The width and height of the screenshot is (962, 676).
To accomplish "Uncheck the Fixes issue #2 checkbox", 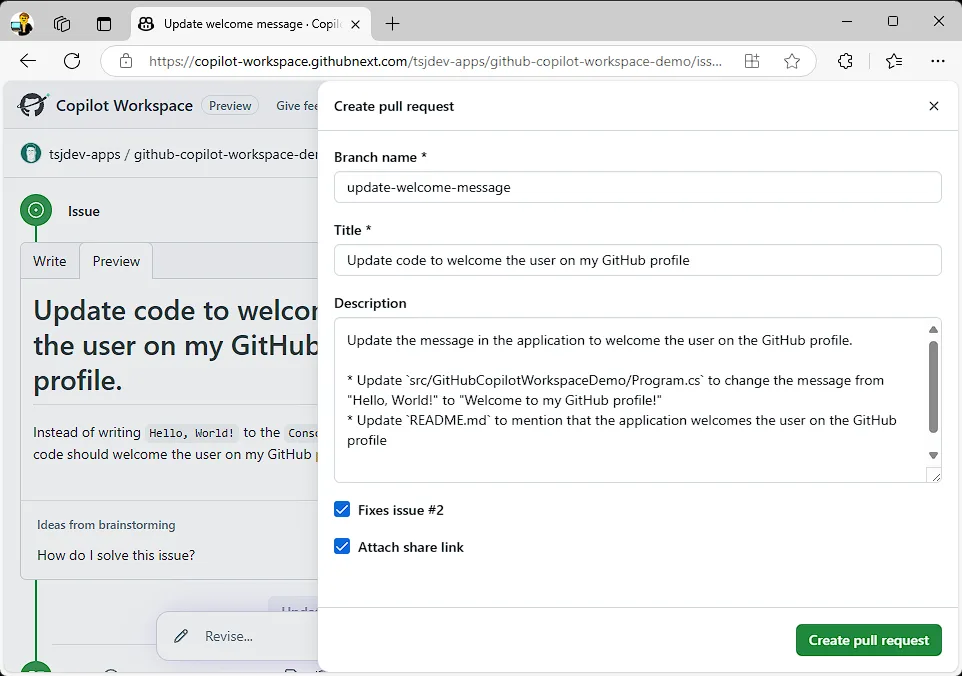I will pos(342,510).
